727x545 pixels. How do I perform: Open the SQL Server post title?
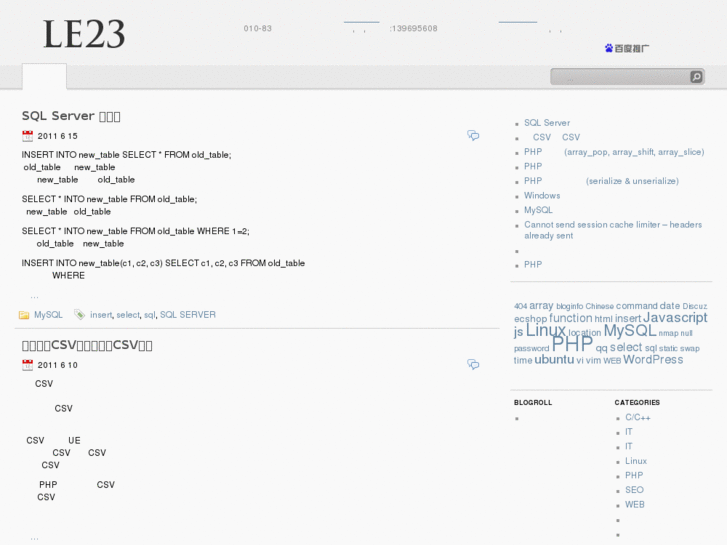(x=71, y=116)
